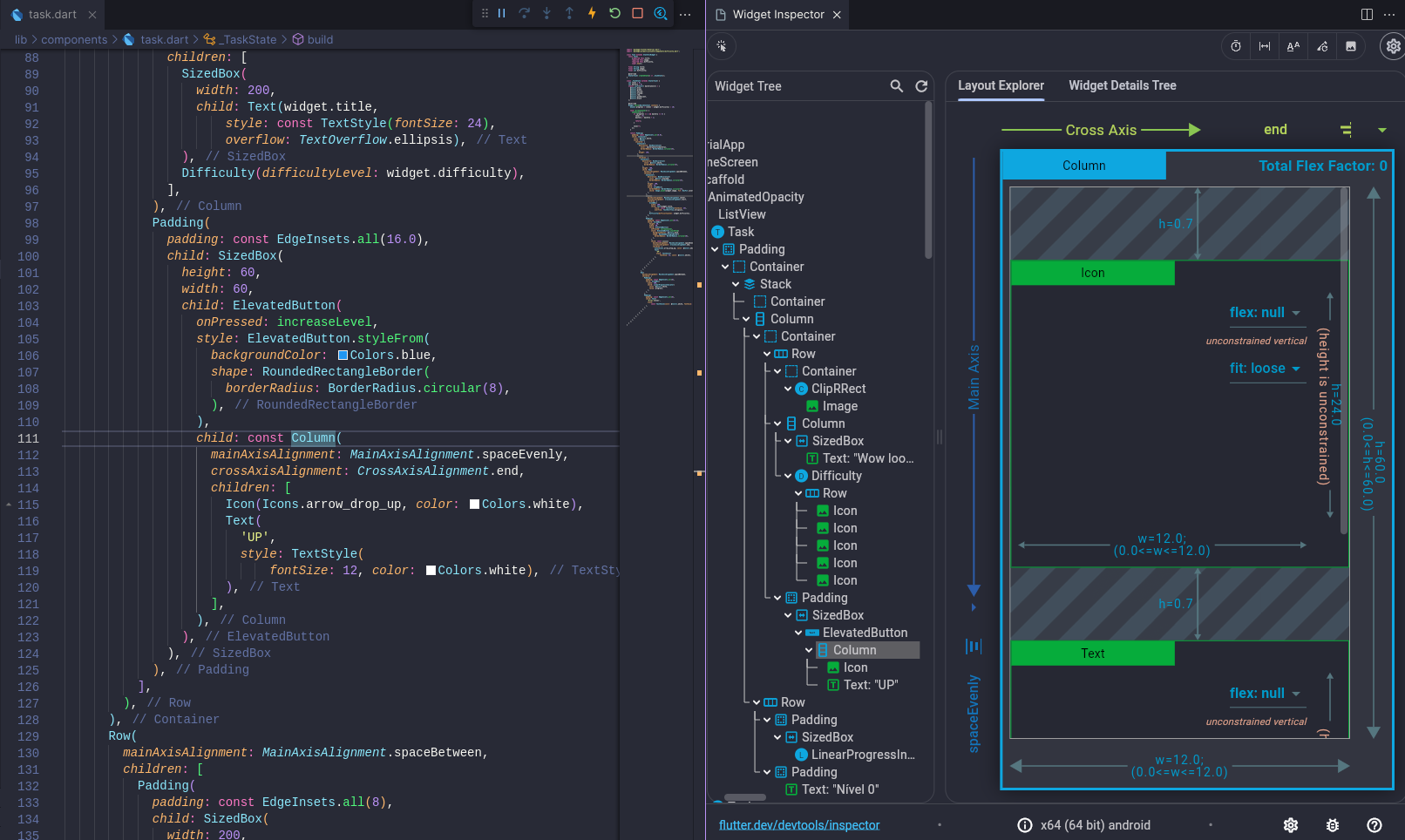Click the Step Over debug button

[524, 13]
